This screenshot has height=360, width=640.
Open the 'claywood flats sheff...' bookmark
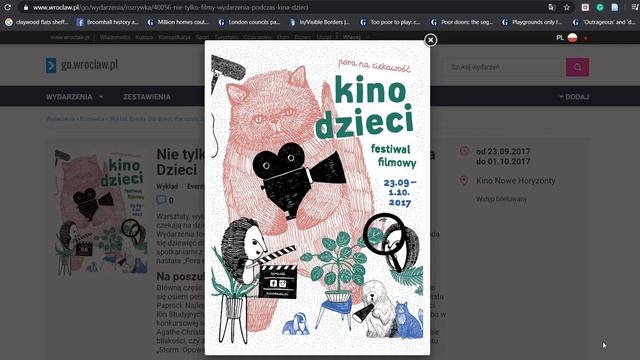(x=37, y=22)
